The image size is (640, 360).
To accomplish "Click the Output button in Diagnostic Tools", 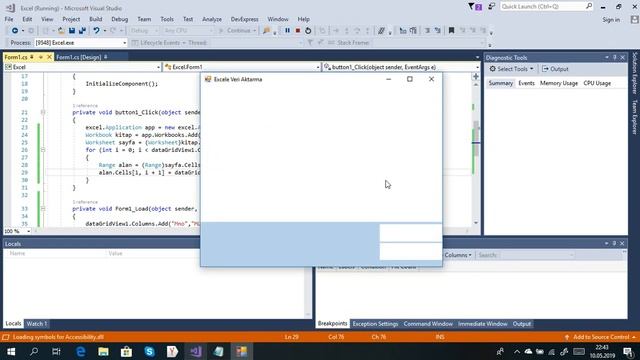I will [x=556, y=69].
